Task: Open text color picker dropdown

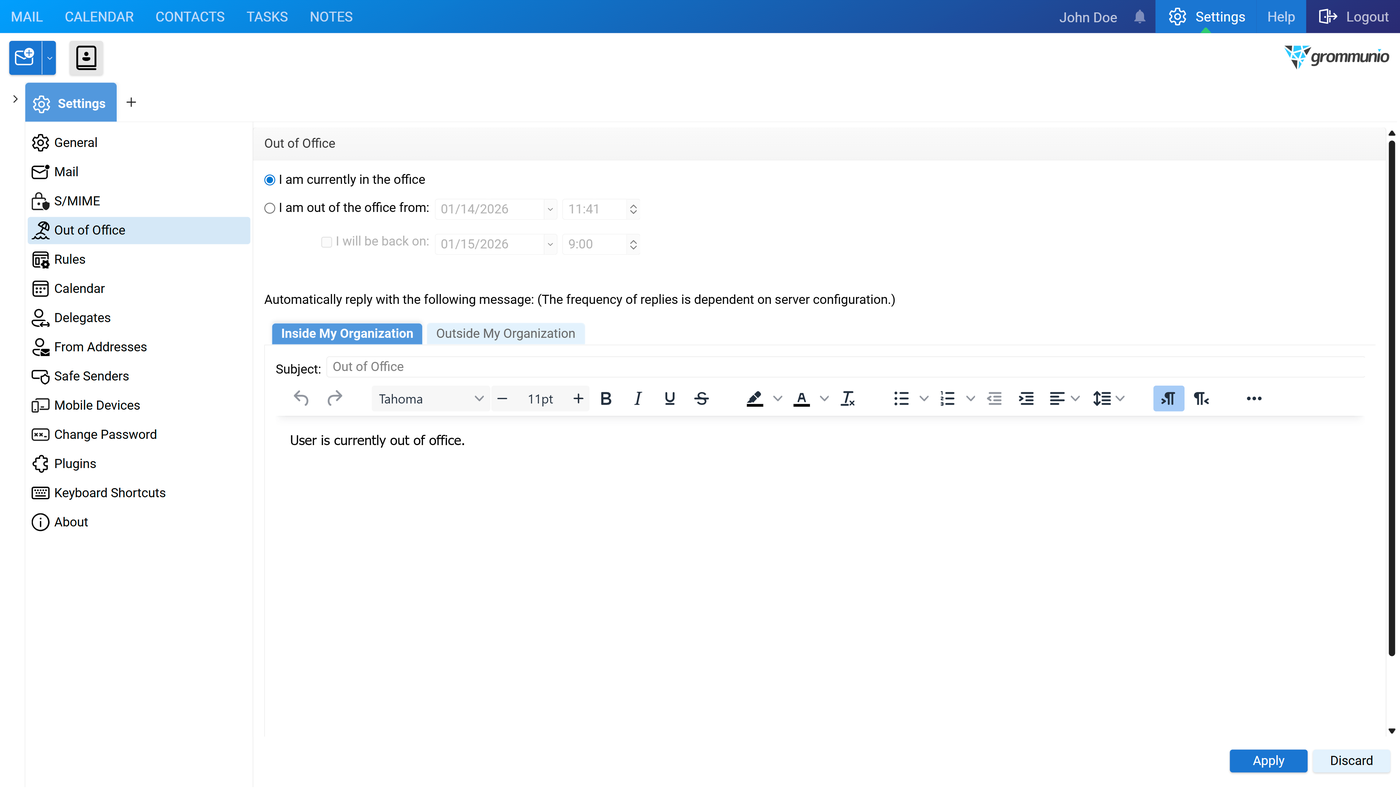Action: 824,399
